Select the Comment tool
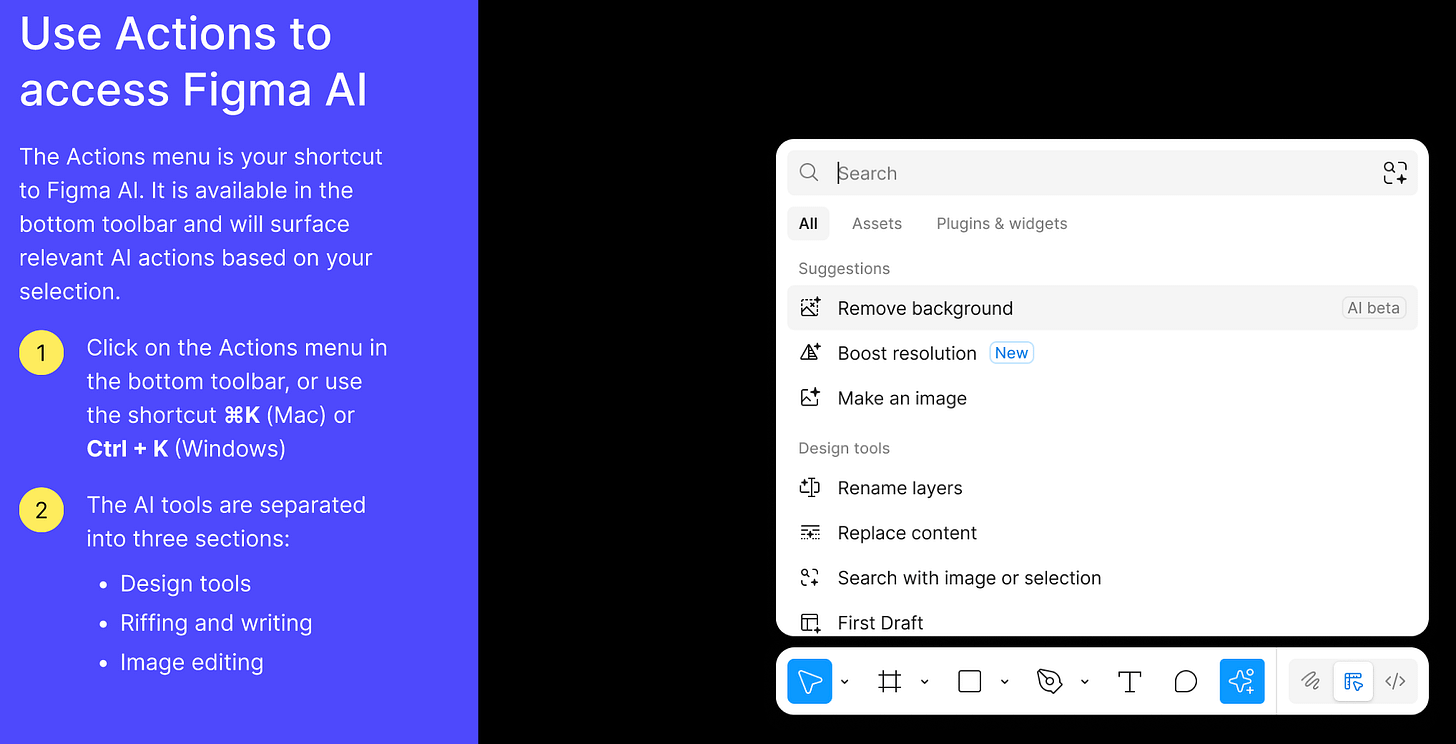The height and width of the screenshot is (744, 1456). pos(1185,681)
